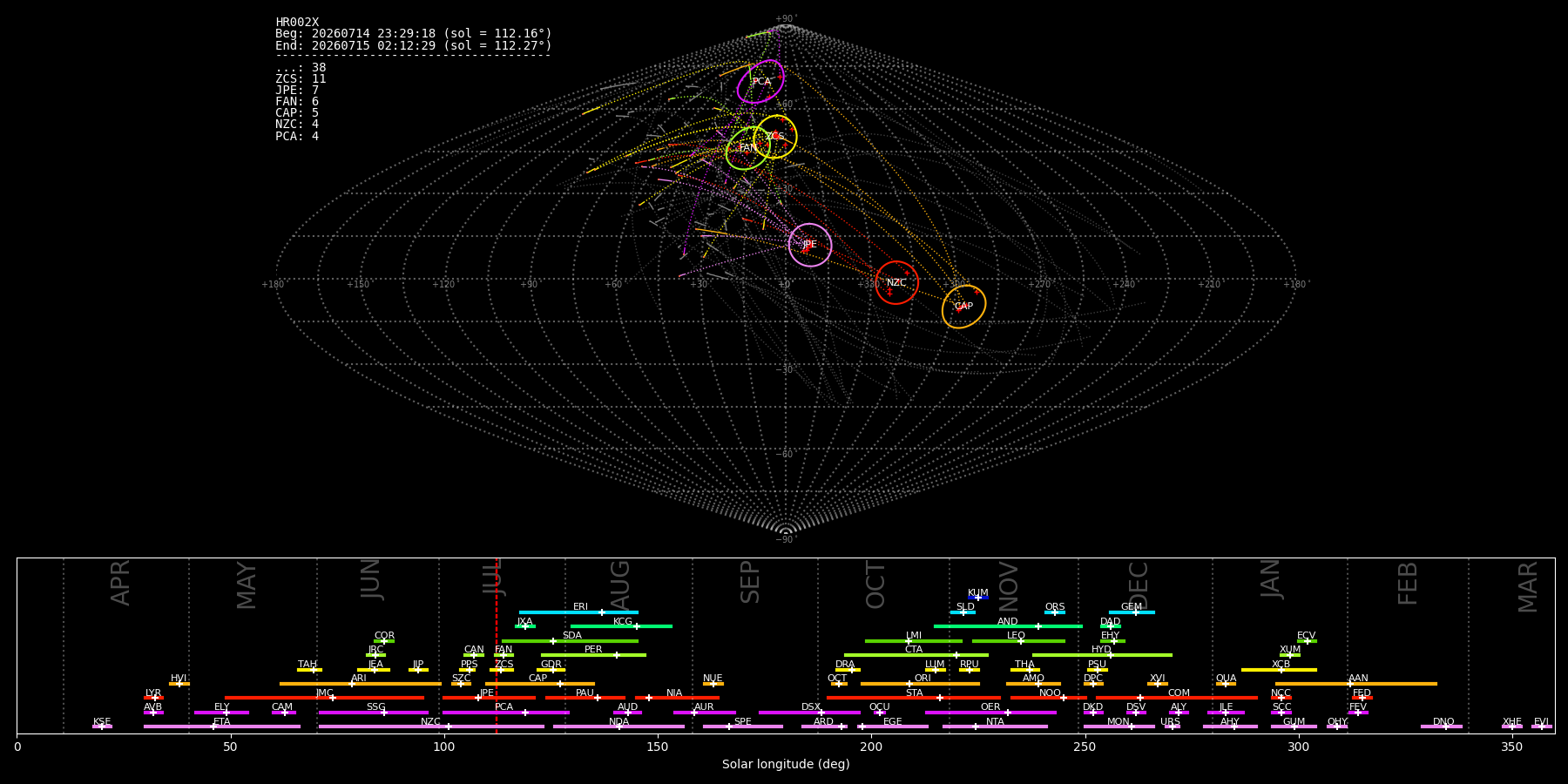Click the ZCS yellow radiant circle
1568x784 pixels.
(775, 137)
